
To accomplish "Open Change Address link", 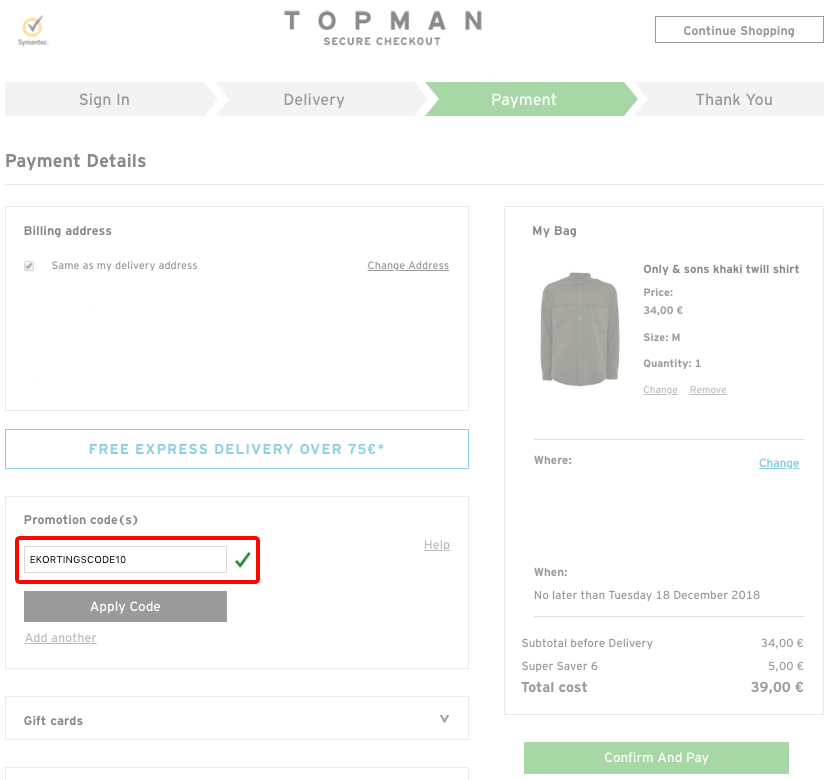I will point(408,265).
